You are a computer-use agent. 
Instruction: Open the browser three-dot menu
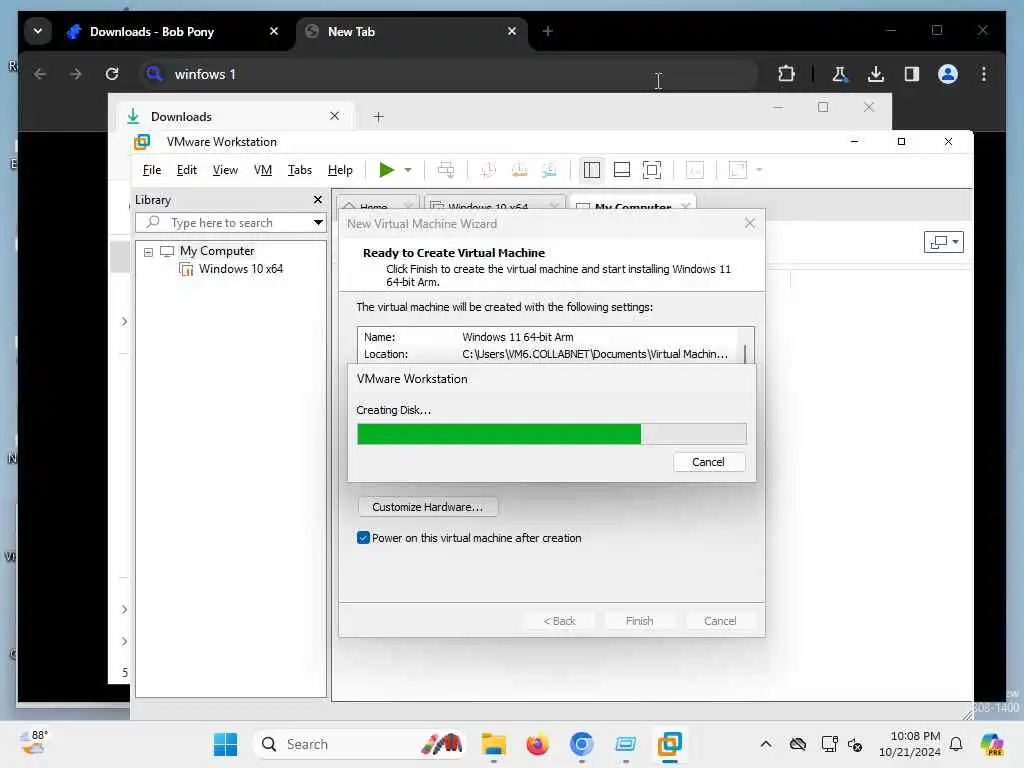[984, 74]
